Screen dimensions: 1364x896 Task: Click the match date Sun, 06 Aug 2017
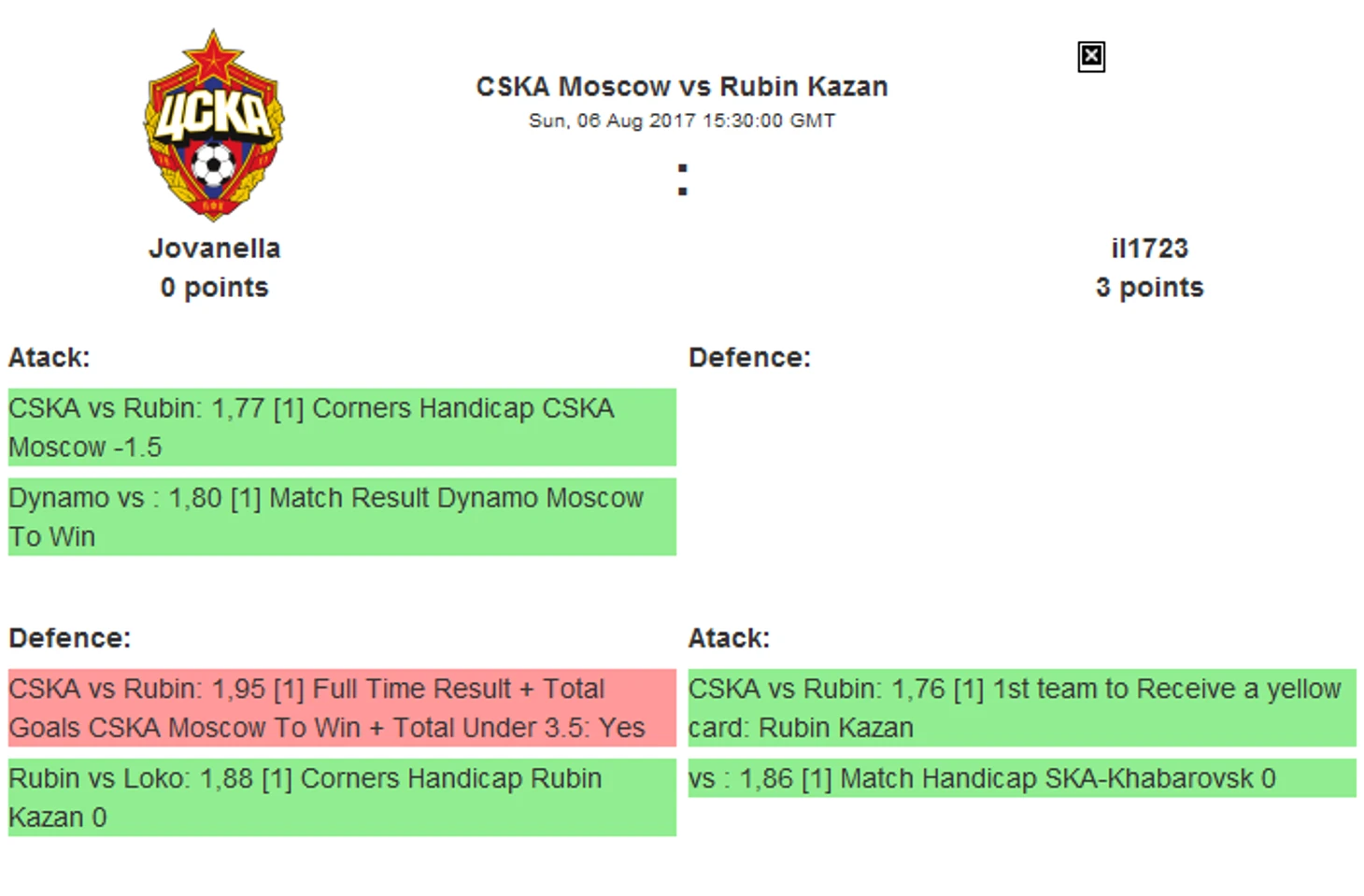tap(682, 121)
